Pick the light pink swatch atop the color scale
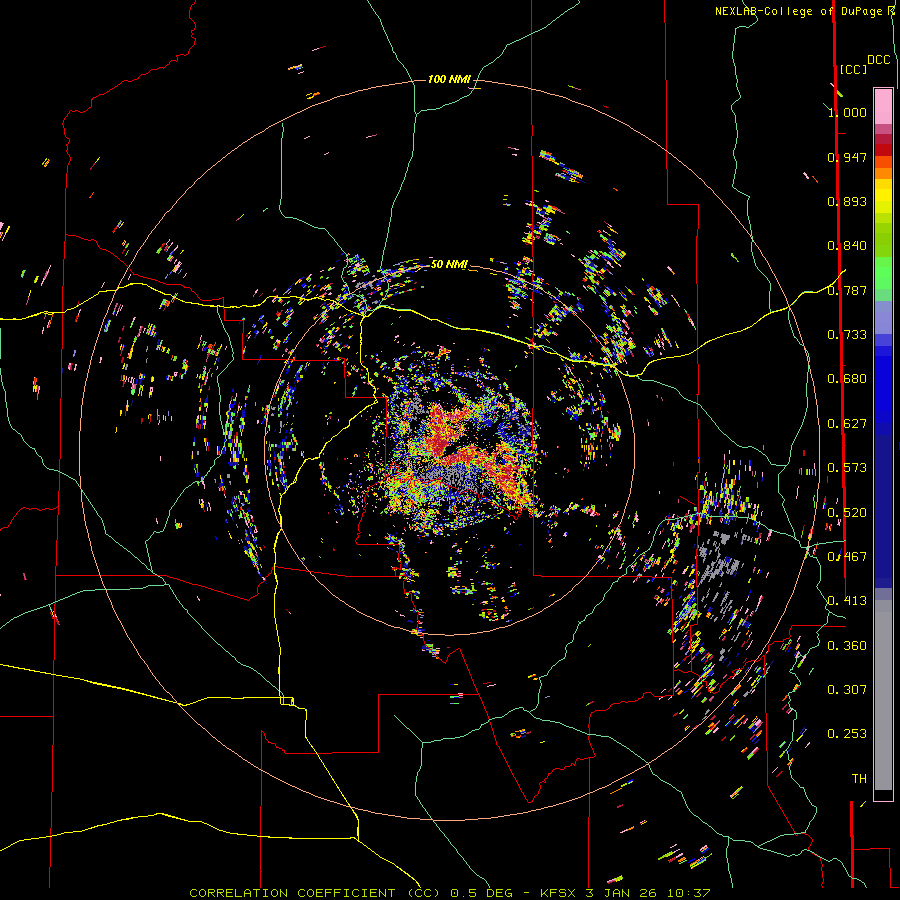 pyautogui.click(x=883, y=107)
